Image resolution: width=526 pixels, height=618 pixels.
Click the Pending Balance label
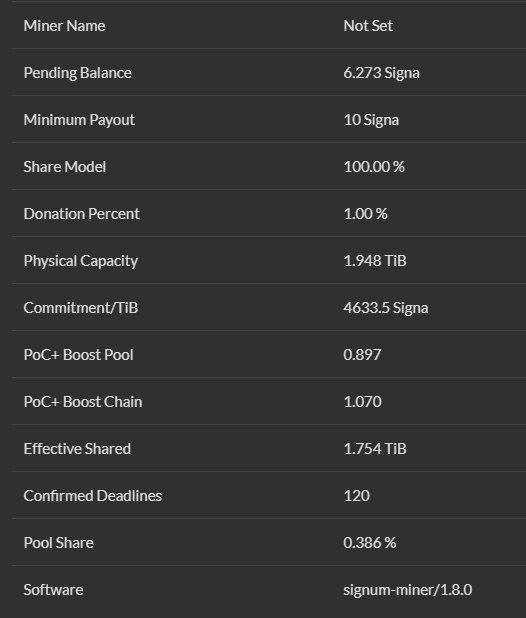78,73
